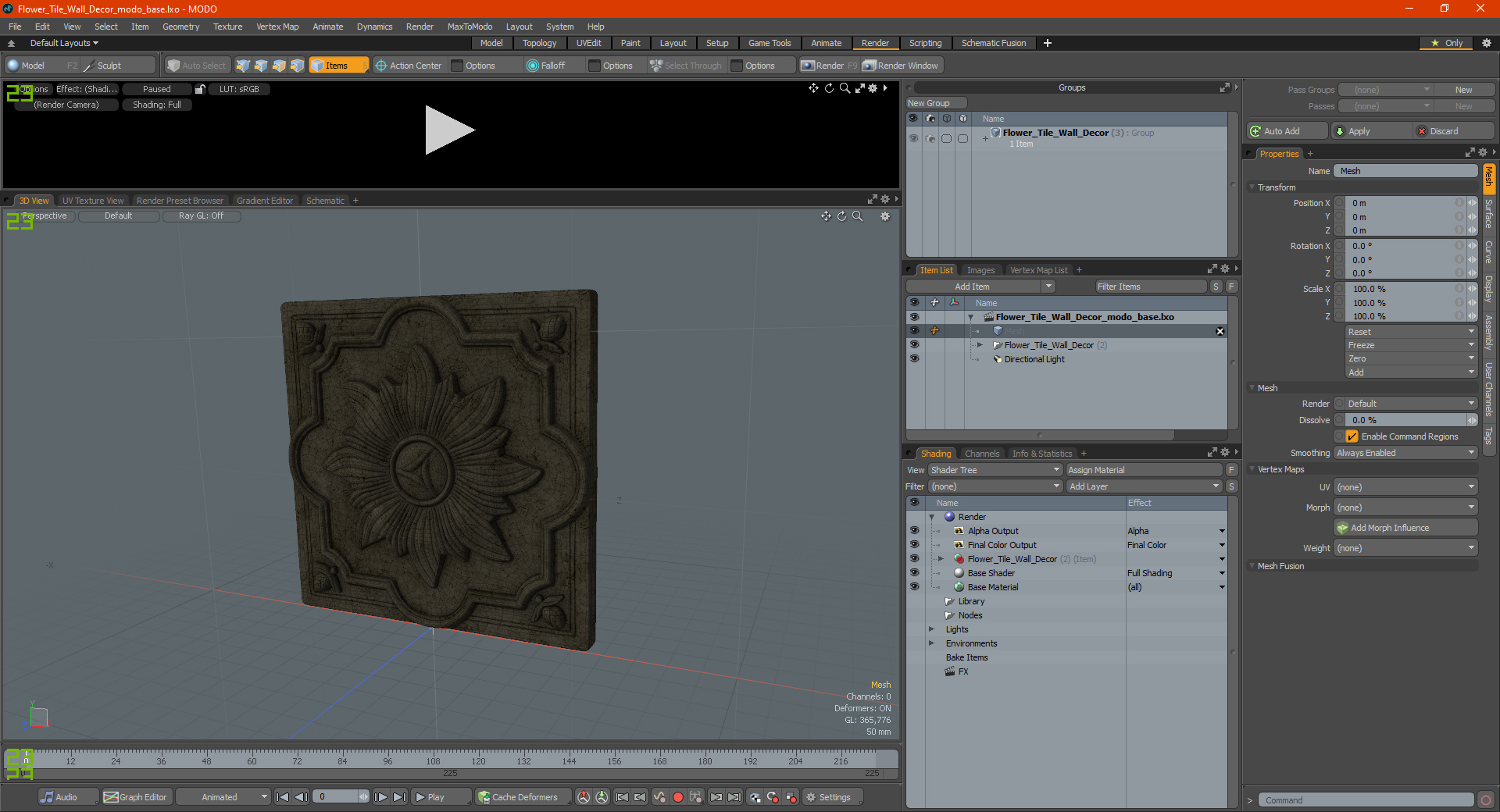
Task: Open the 3D viewport gear settings
Action: (885, 216)
